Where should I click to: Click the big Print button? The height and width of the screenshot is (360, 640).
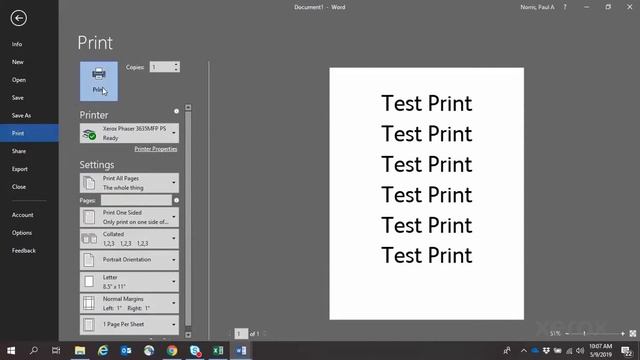pyautogui.click(x=99, y=81)
